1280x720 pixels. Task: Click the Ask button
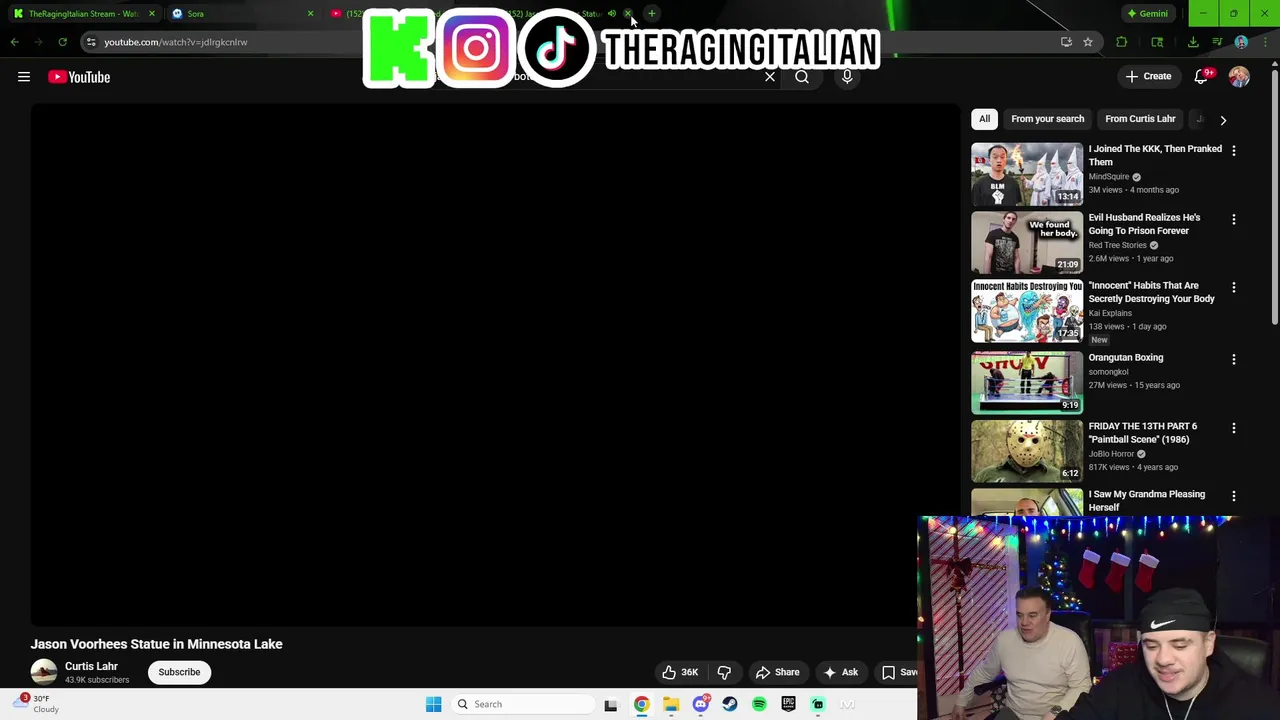coord(840,672)
